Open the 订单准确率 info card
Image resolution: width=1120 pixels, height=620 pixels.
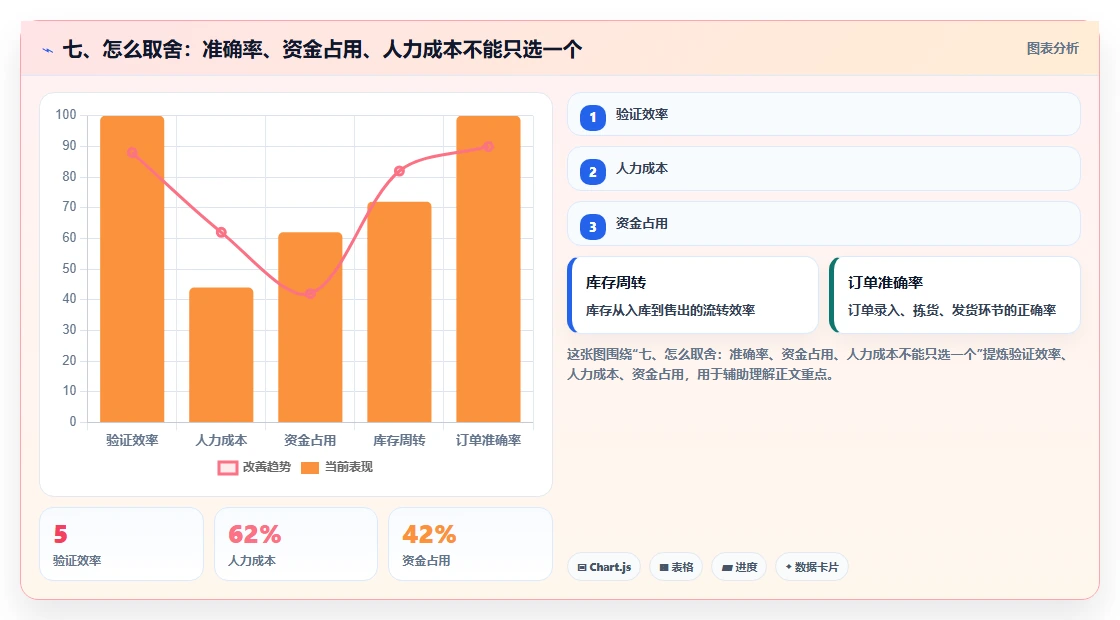(x=955, y=295)
